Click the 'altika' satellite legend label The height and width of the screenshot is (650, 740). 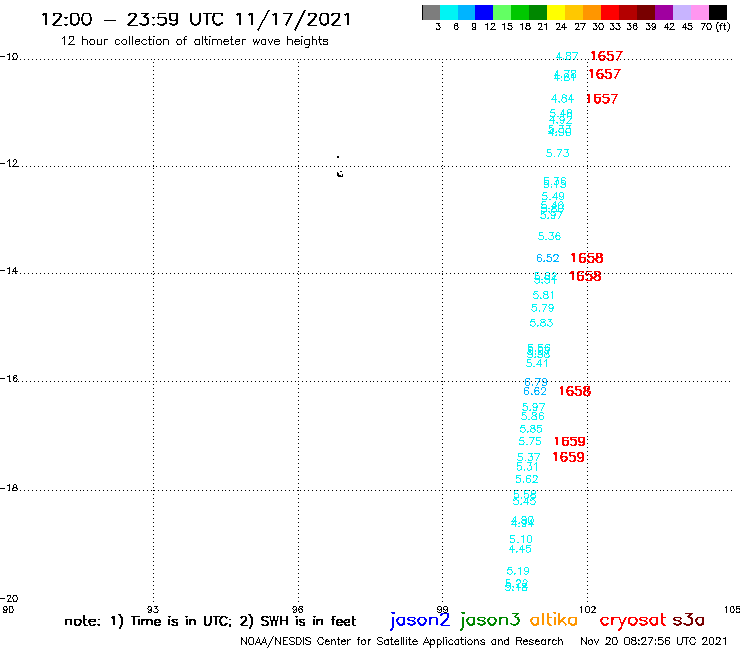pos(553,619)
